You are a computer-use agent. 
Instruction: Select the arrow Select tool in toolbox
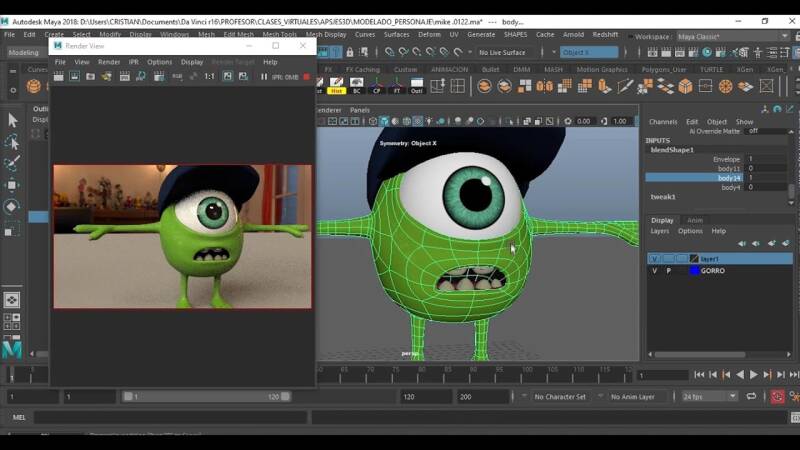[x=12, y=120]
